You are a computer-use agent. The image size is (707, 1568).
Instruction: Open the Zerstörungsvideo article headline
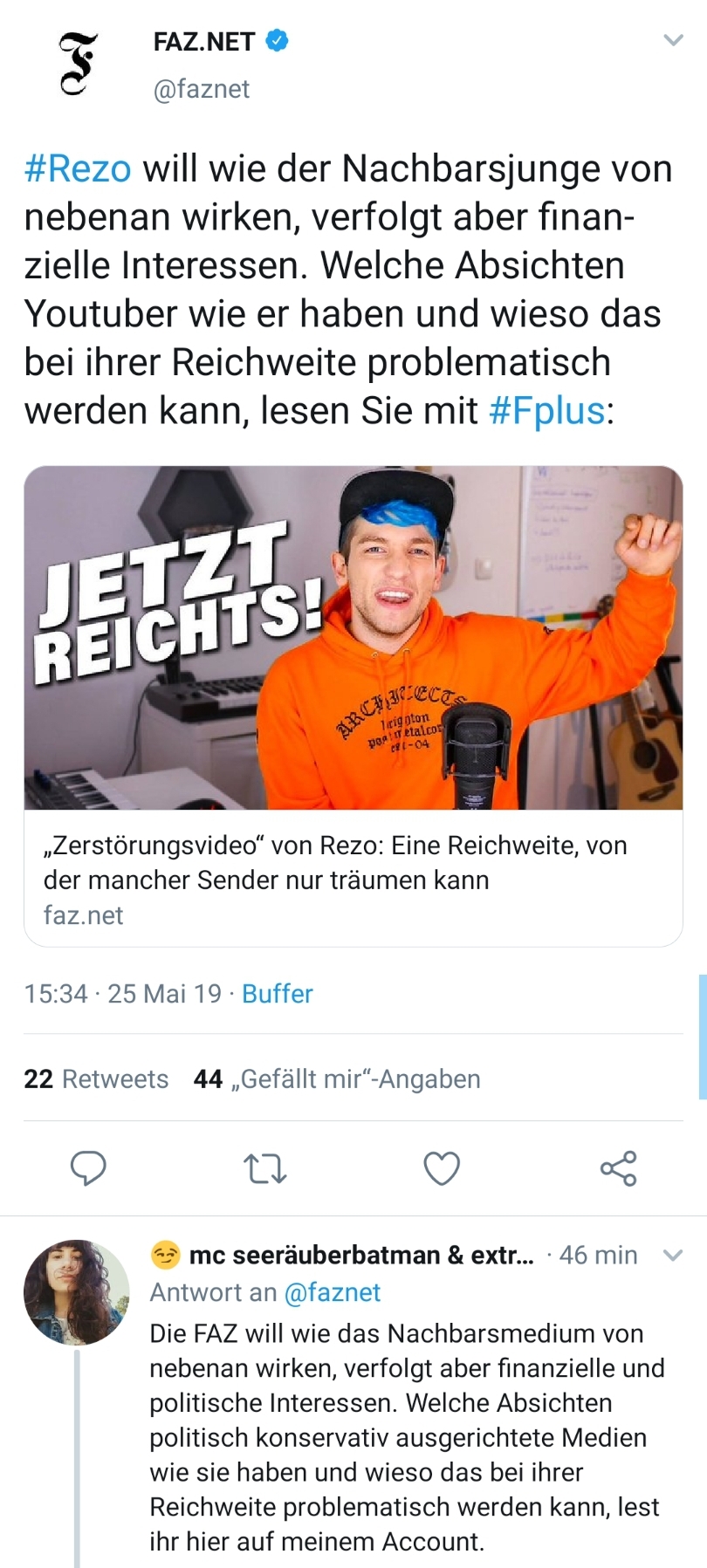point(336,862)
